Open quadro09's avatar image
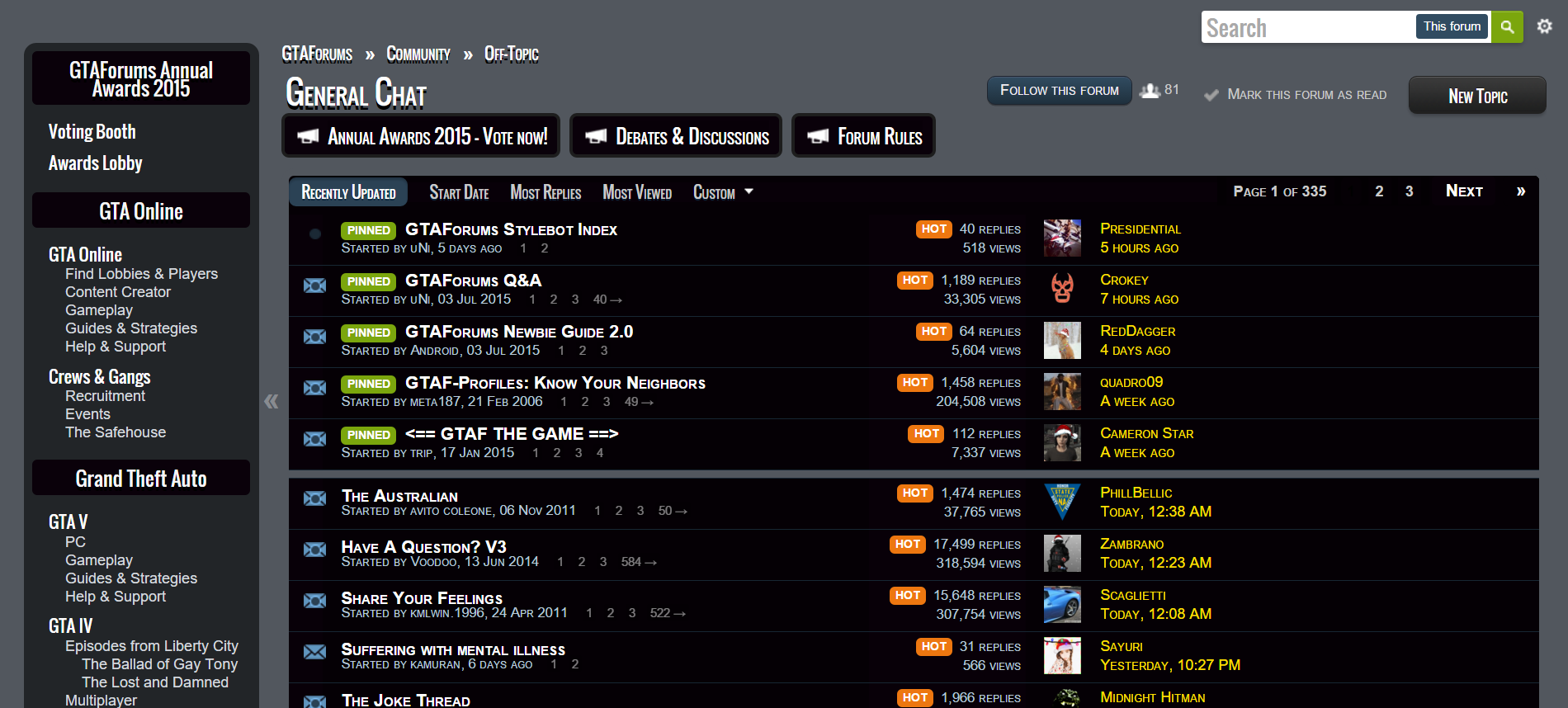The height and width of the screenshot is (708, 1568). click(1062, 391)
